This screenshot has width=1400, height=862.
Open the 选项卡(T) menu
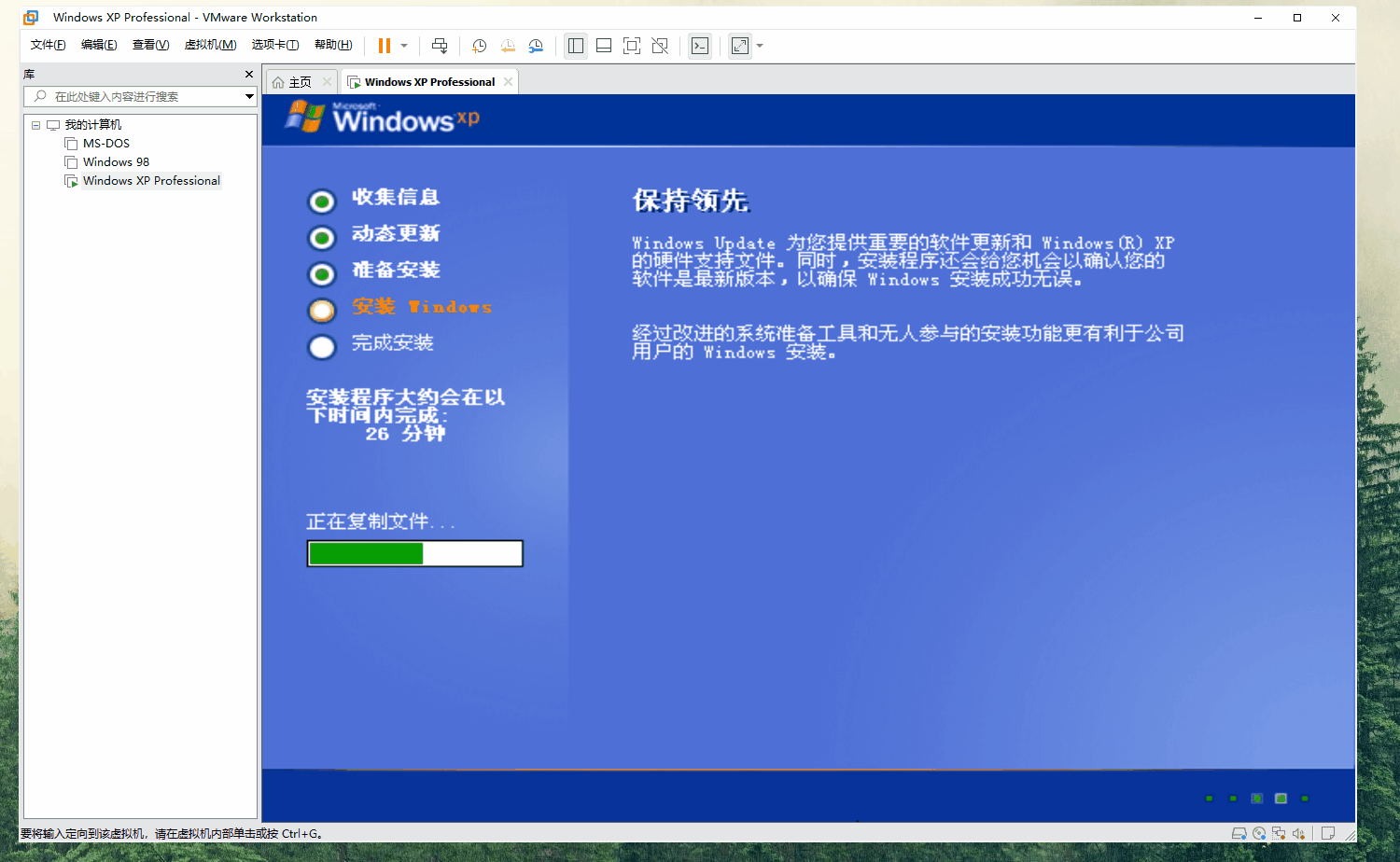tap(275, 45)
